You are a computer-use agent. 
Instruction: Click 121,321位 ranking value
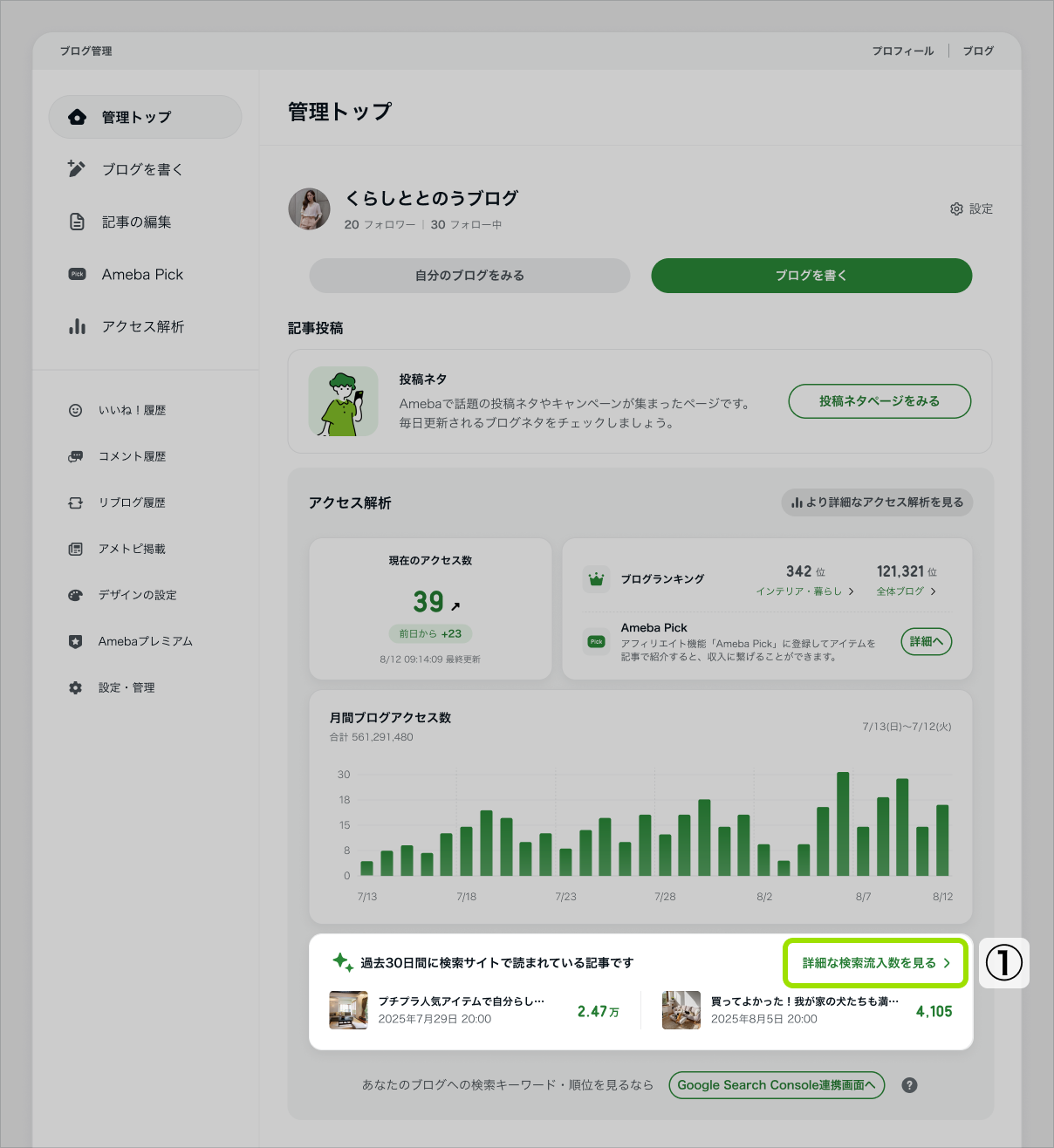tap(907, 571)
